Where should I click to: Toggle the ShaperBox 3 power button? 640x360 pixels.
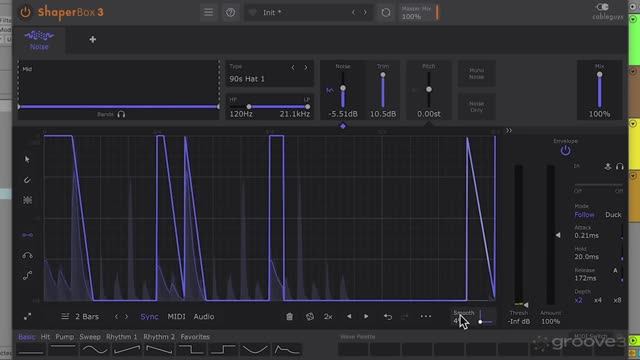[25, 12]
